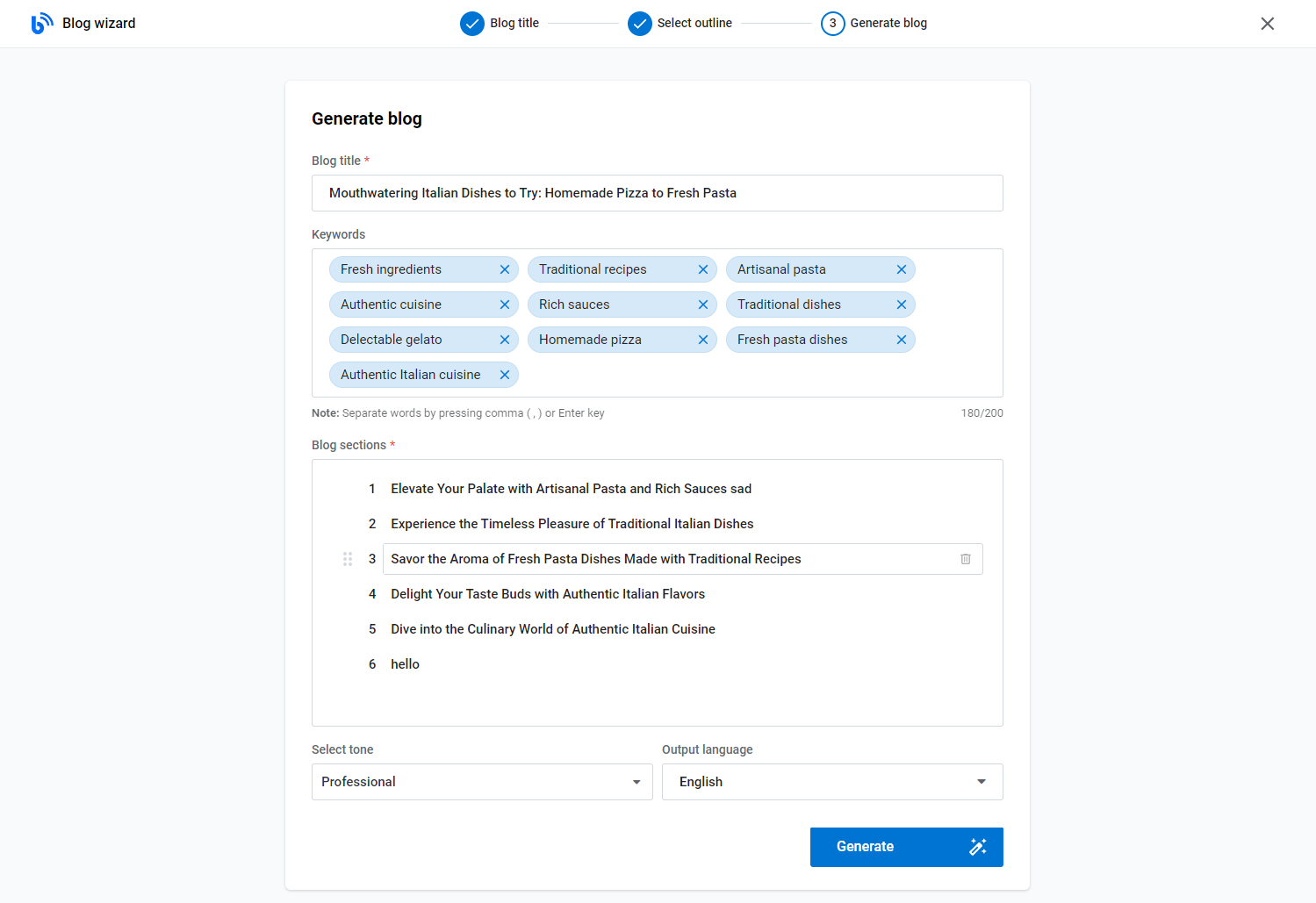Delete the Artisanal pasta keyword
This screenshot has height=903, width=1316.
click(x=902, y=269)
